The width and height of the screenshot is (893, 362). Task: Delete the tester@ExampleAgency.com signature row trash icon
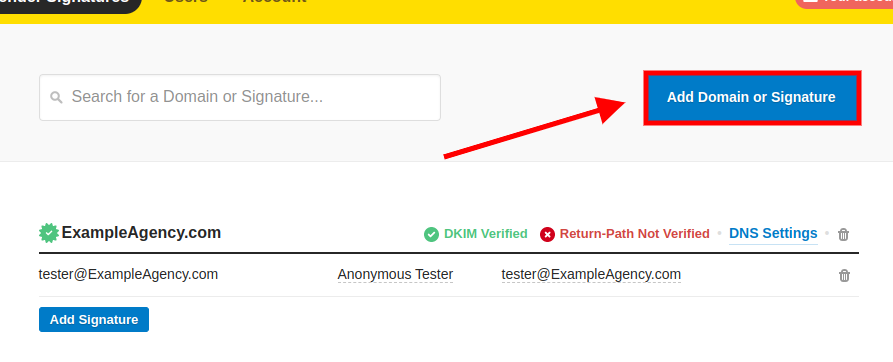844,275
